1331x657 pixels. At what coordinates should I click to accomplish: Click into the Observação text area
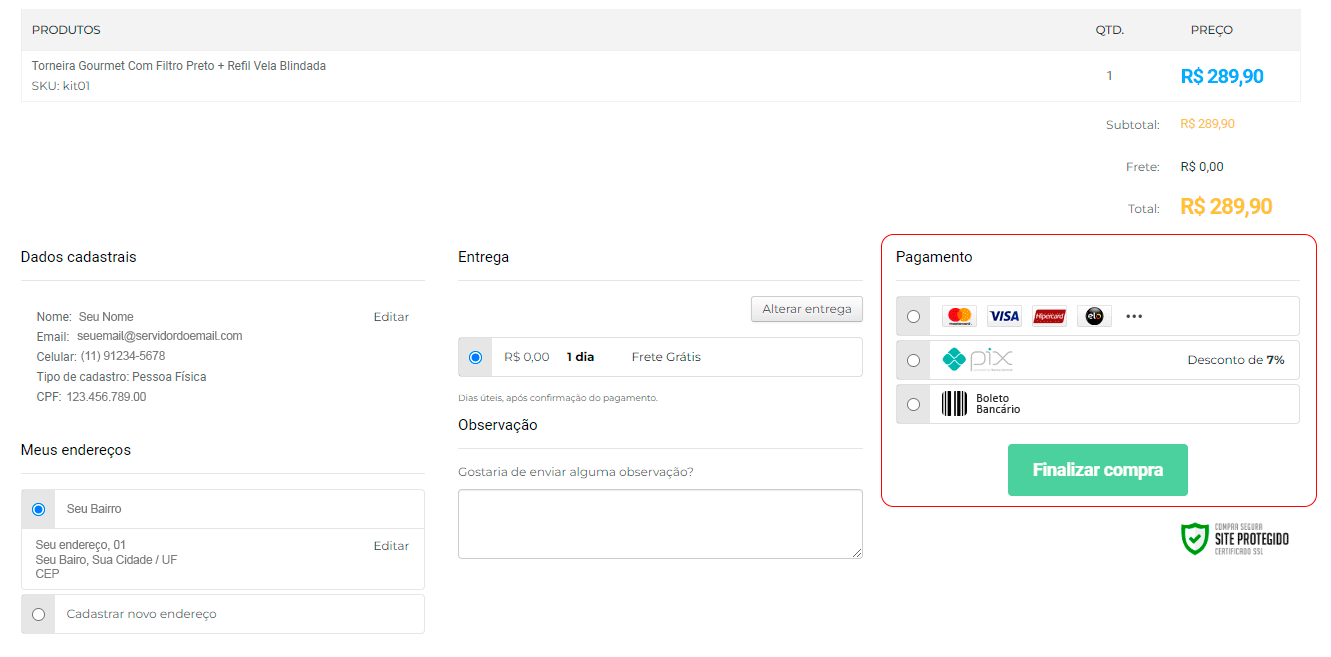pos(660,523)
